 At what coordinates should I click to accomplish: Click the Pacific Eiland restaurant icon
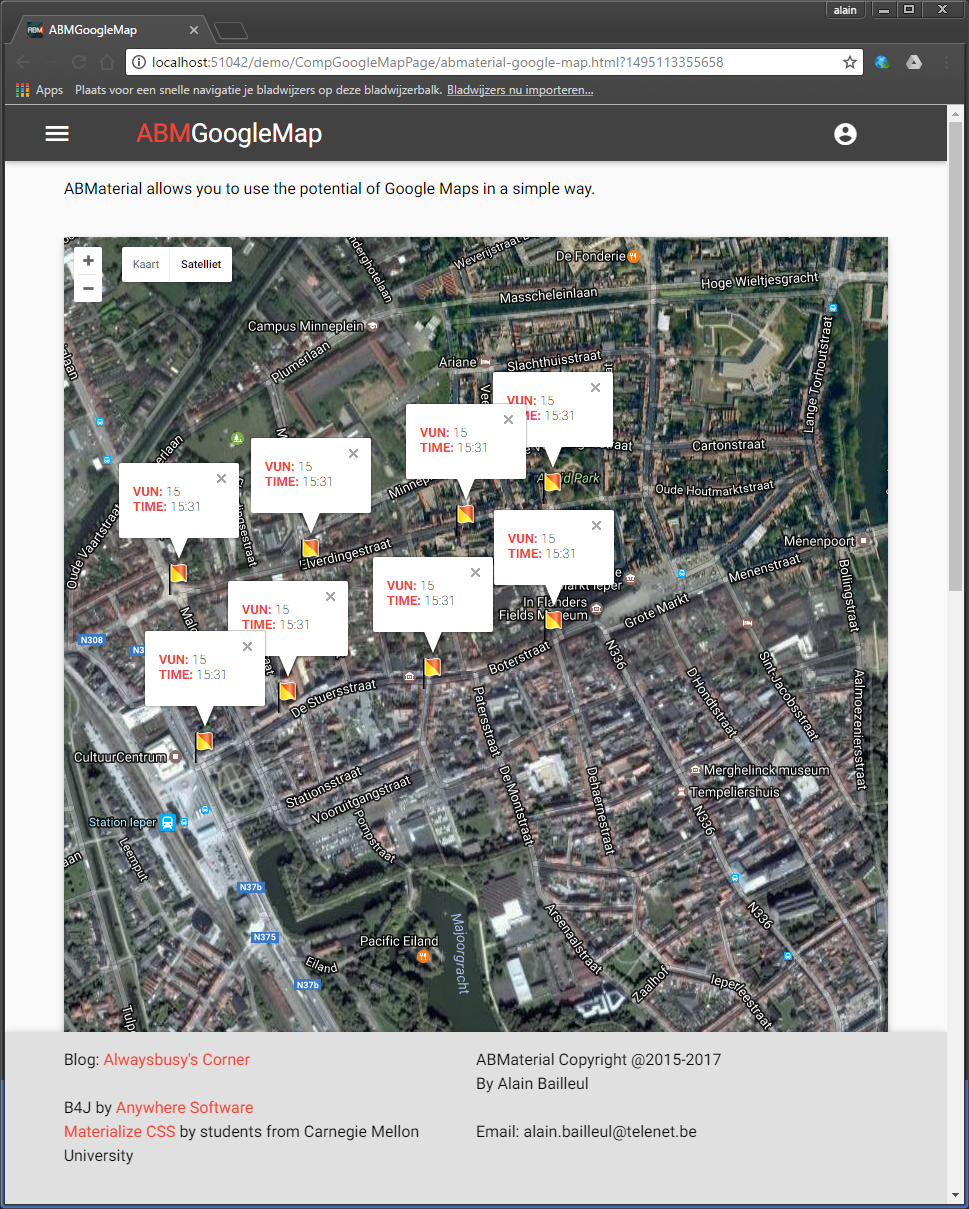(424, 957)
